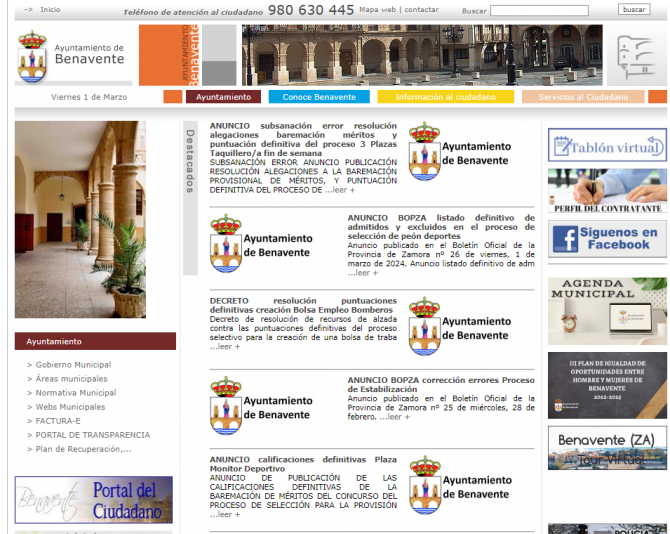670x534 pixels.
Task: Expand Gobierno Municipal in the sidebar
Action: click(x=73, y=365)
